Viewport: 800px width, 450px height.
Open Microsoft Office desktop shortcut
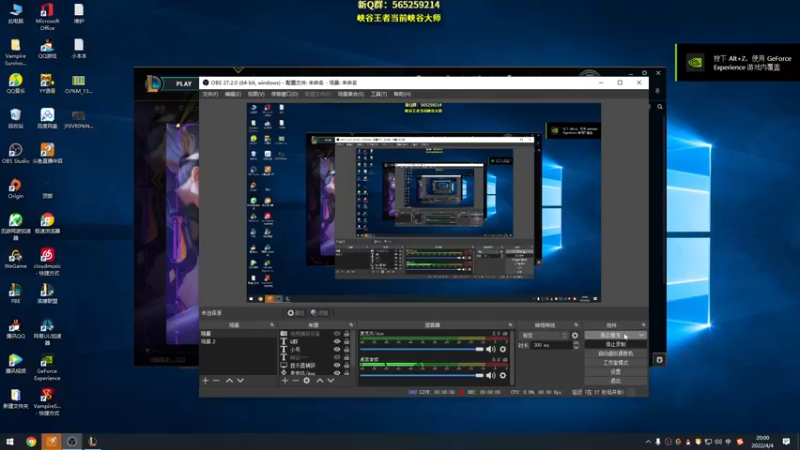pos(47,17)
